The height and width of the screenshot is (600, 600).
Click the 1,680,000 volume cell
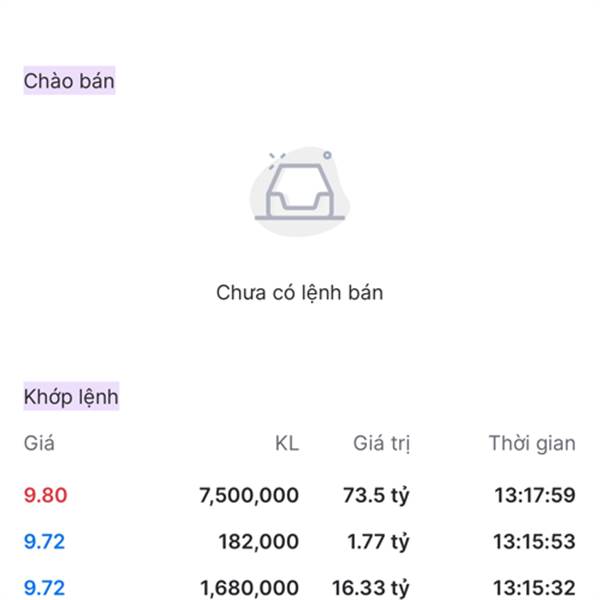(x=249, y=588)
